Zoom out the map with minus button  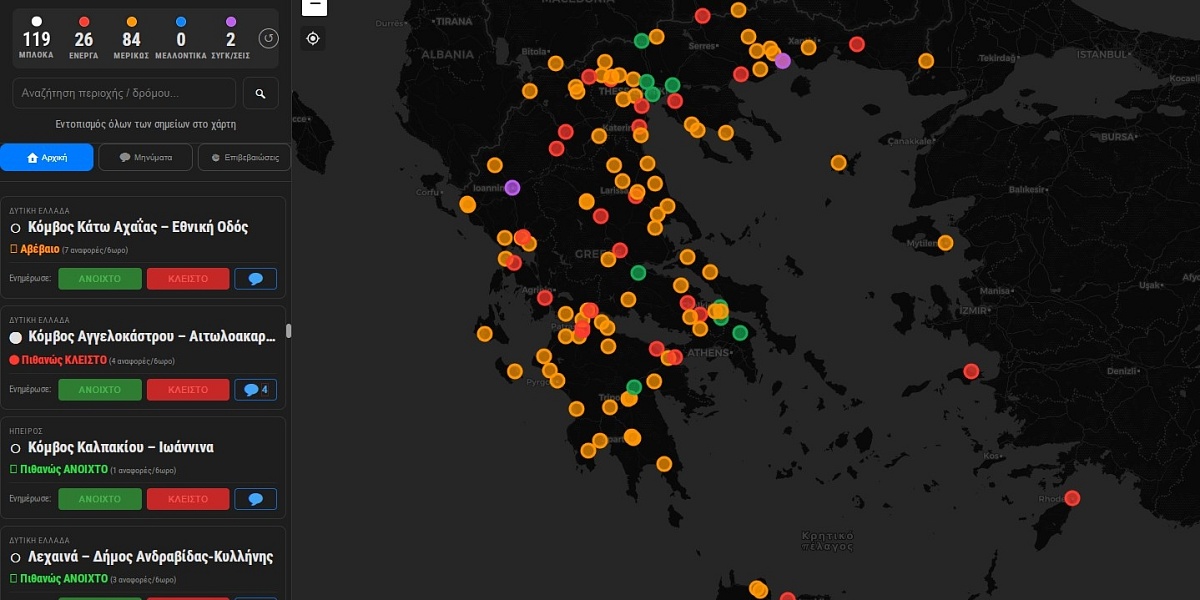coord(314,5)
